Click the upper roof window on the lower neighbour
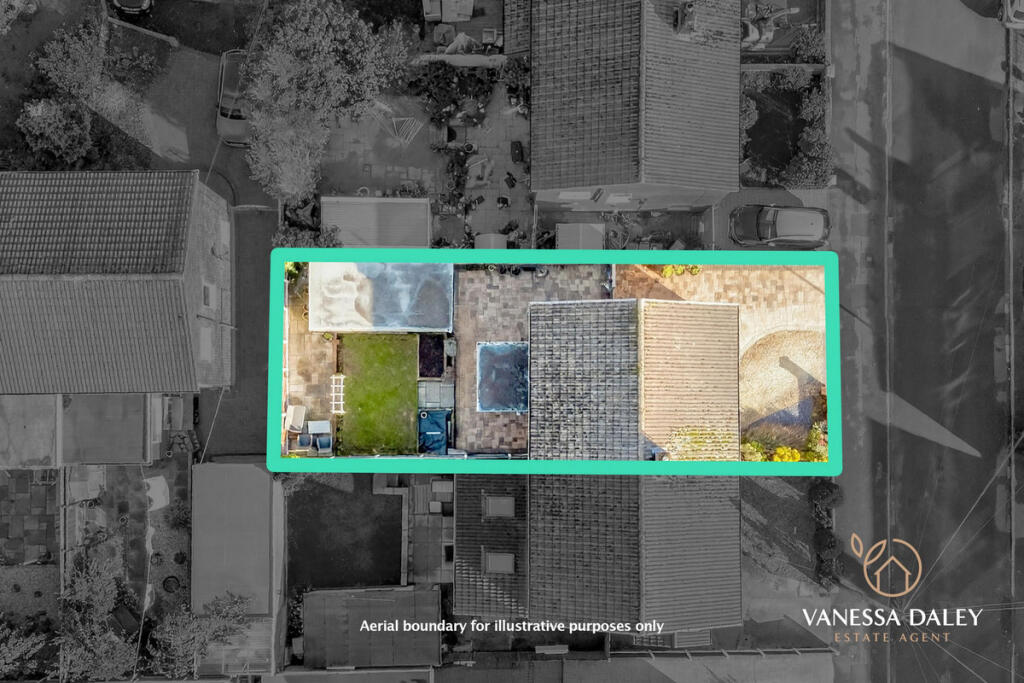The width and height of the screenshot is (1024, 683). 498,507
